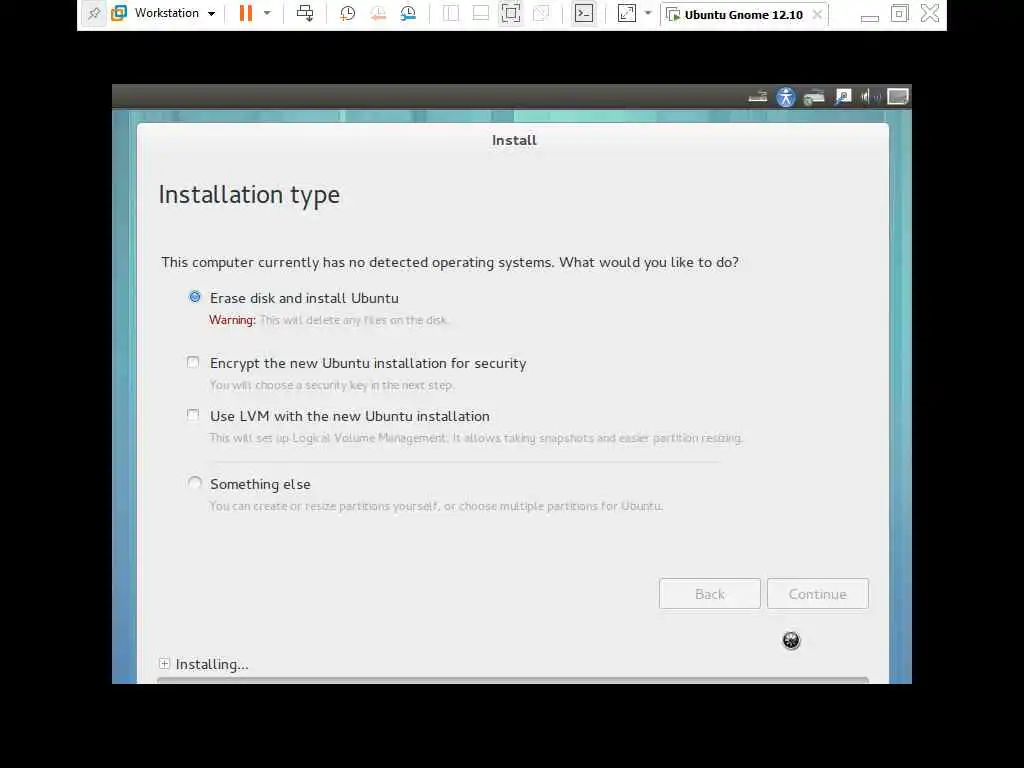Click the 'create or resize partitions yourself' description

[x=436, y=506]
